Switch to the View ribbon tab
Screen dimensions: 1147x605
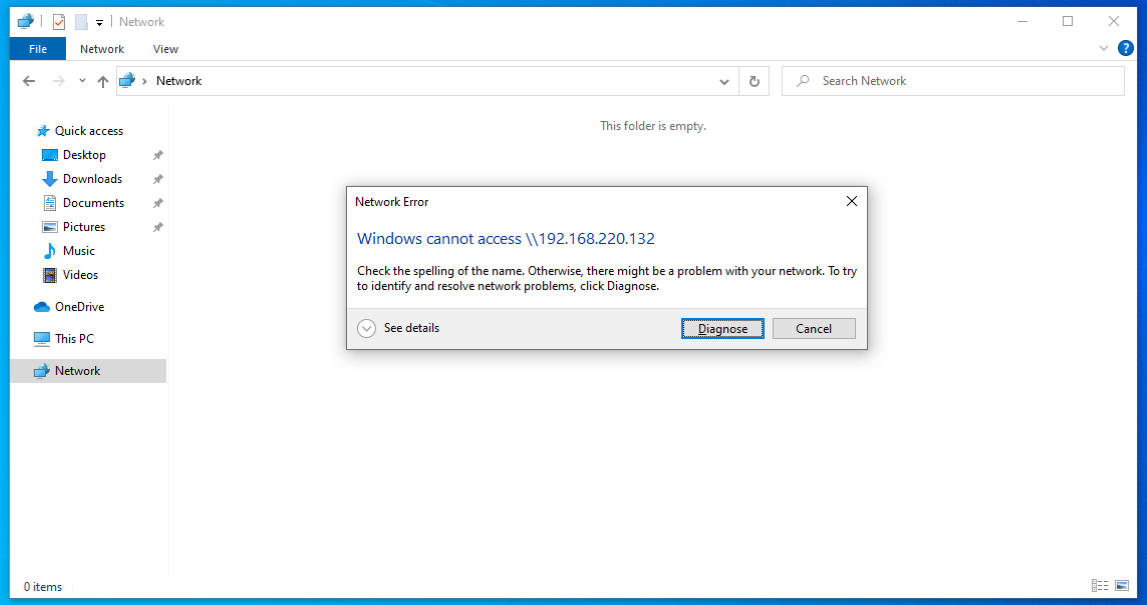[x=165, y=49]
